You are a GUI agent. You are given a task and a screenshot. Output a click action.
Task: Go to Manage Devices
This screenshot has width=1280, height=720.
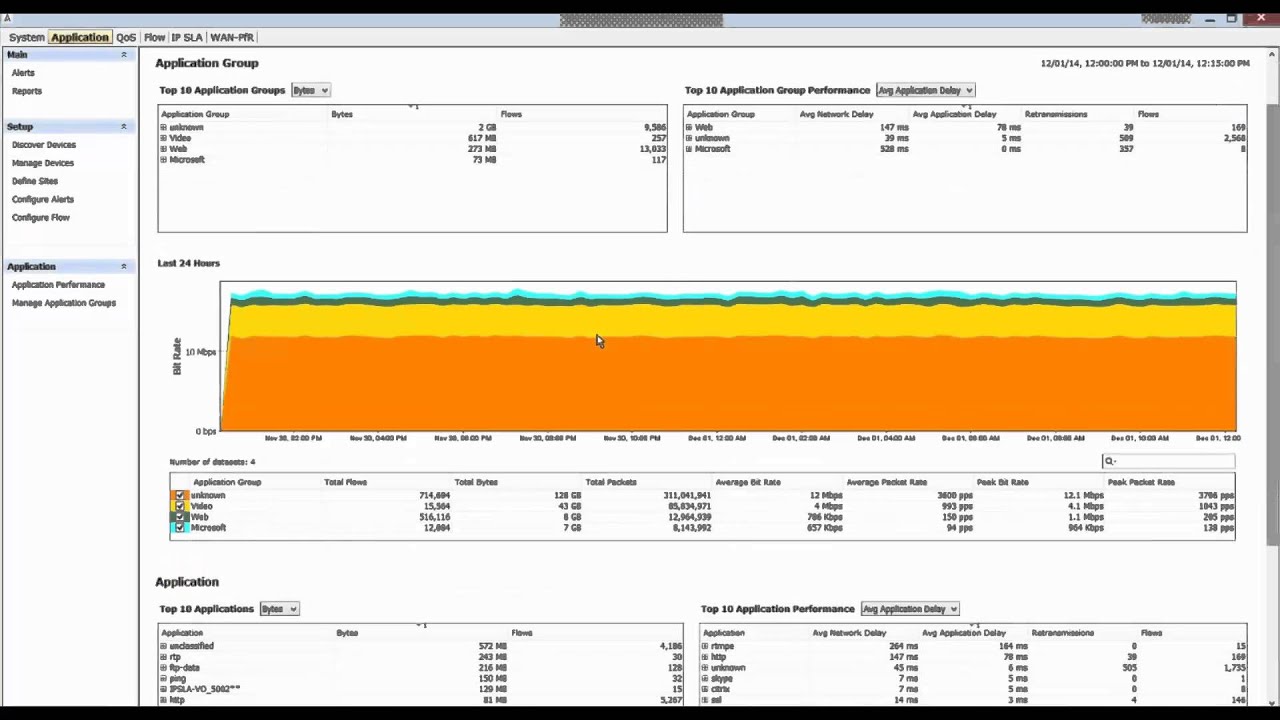pos(43,163)
